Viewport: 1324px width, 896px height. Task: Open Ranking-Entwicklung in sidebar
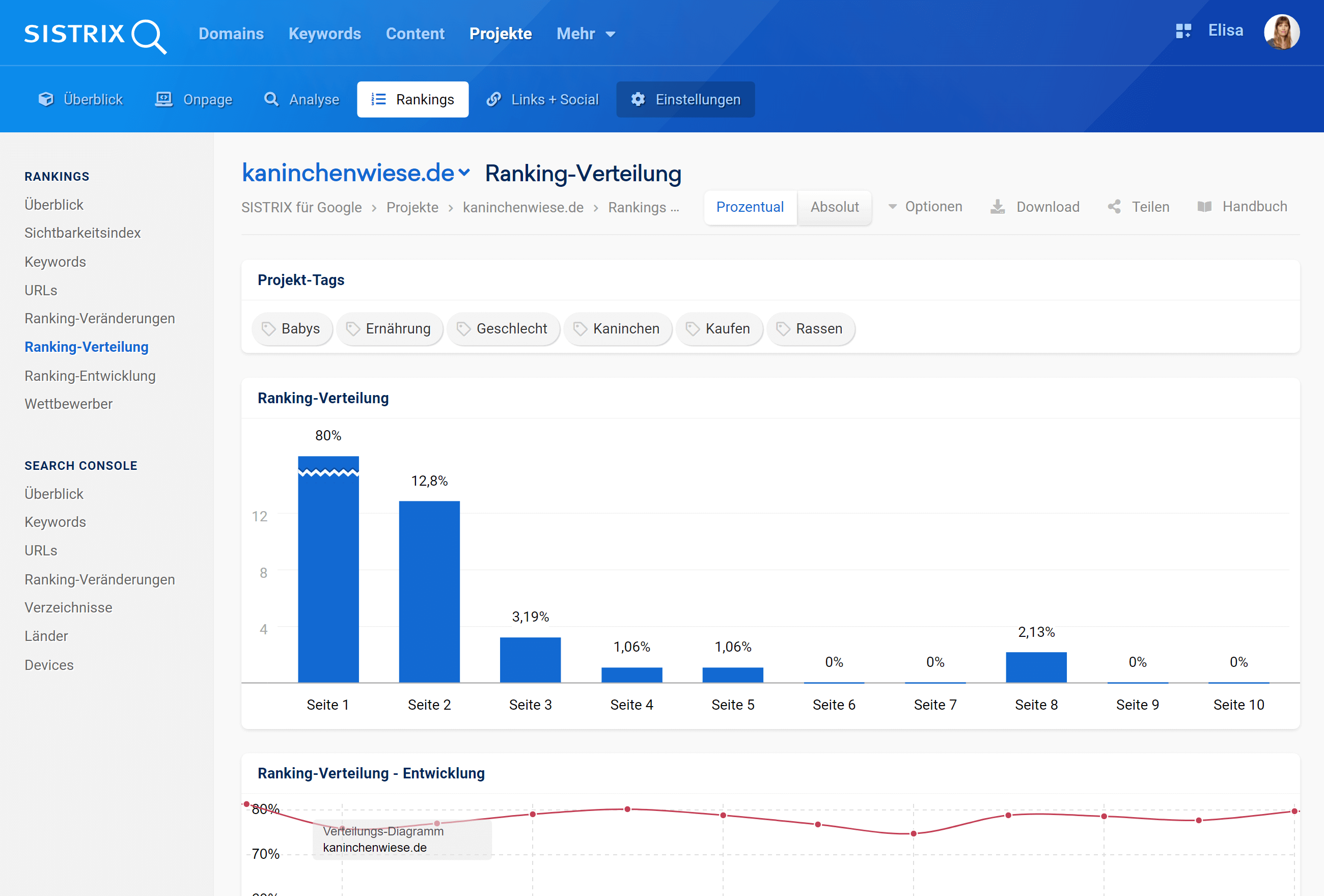point(90,376)
